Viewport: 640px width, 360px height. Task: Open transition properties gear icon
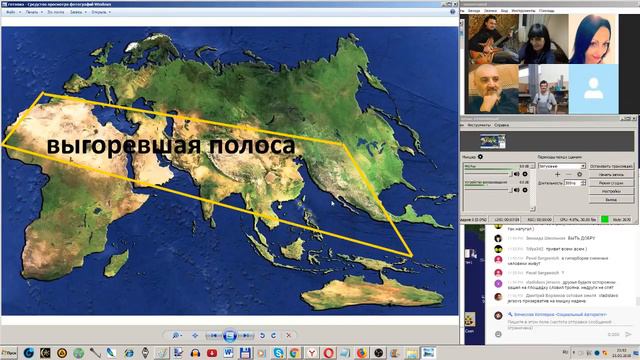coord(579,174)
